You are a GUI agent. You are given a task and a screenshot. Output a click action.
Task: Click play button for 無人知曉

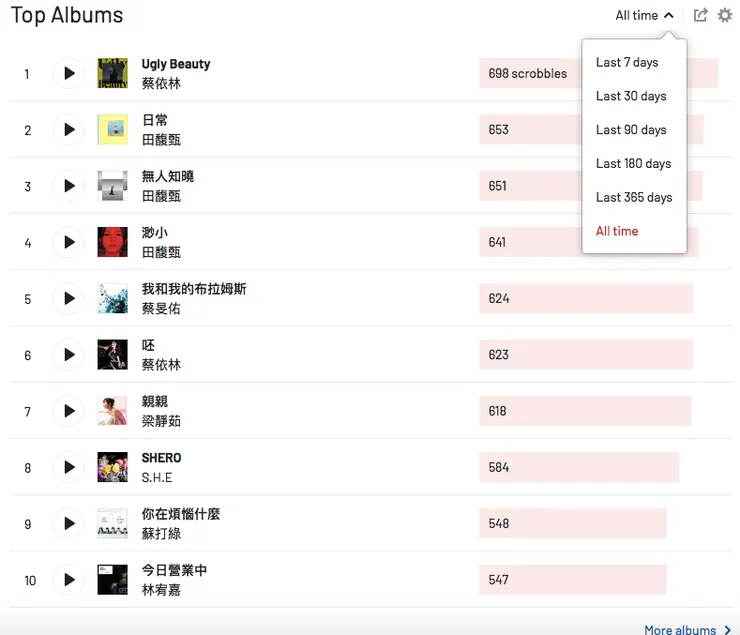point(68,186)
